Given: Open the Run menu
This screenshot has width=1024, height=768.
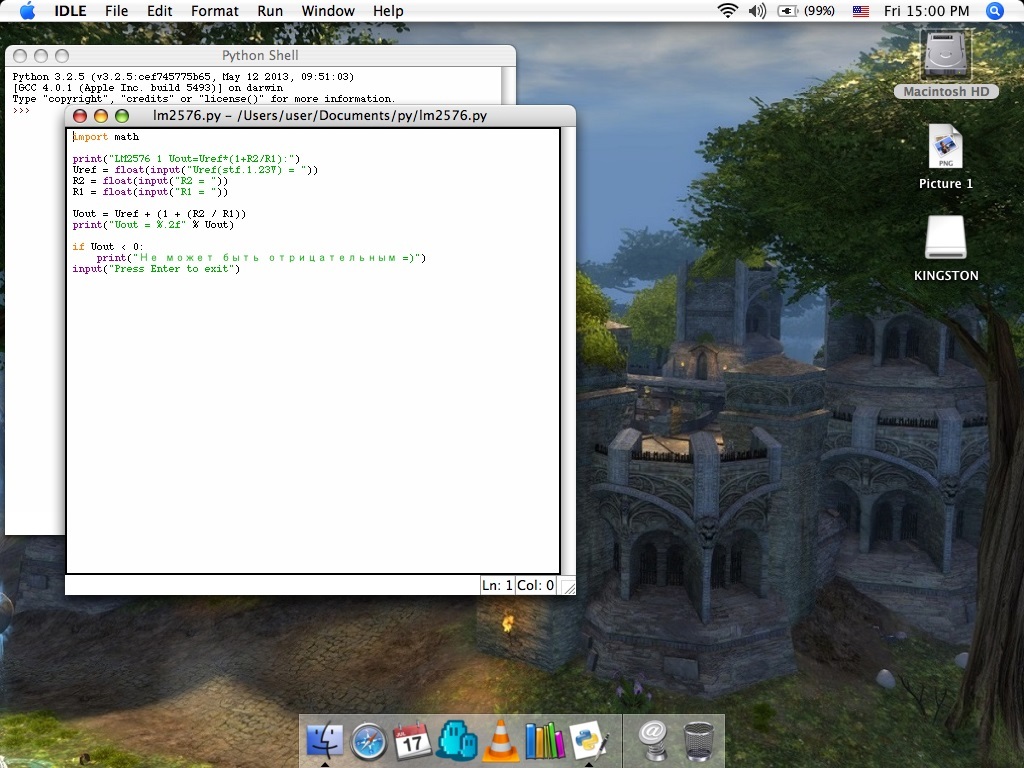Looking at the screenshot, I should tap(270, 11).
